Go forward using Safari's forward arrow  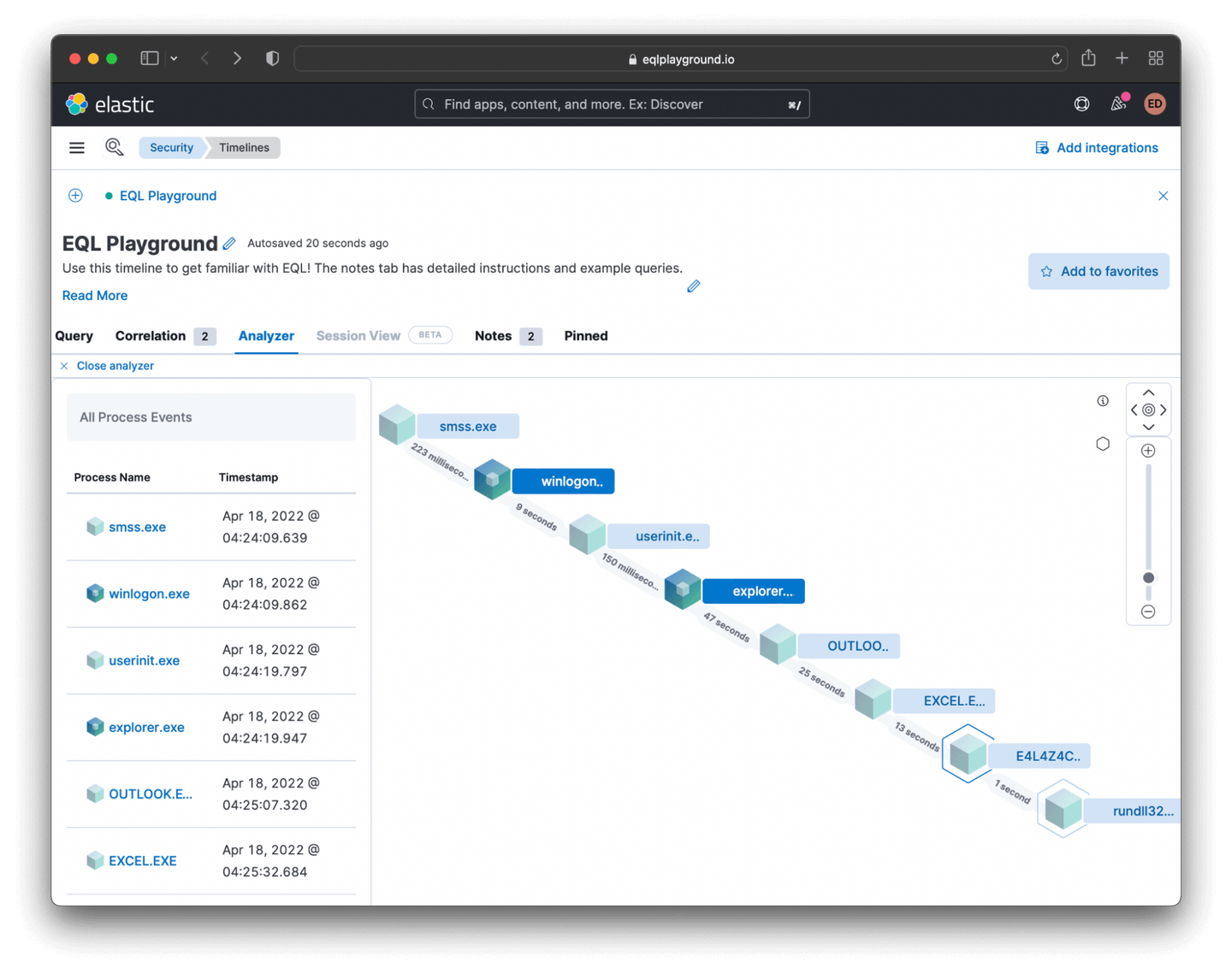(x=237, y=58)
